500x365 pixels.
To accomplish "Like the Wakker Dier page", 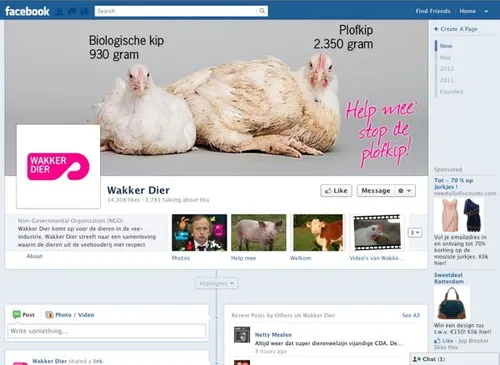I will [x=336, y=191].
